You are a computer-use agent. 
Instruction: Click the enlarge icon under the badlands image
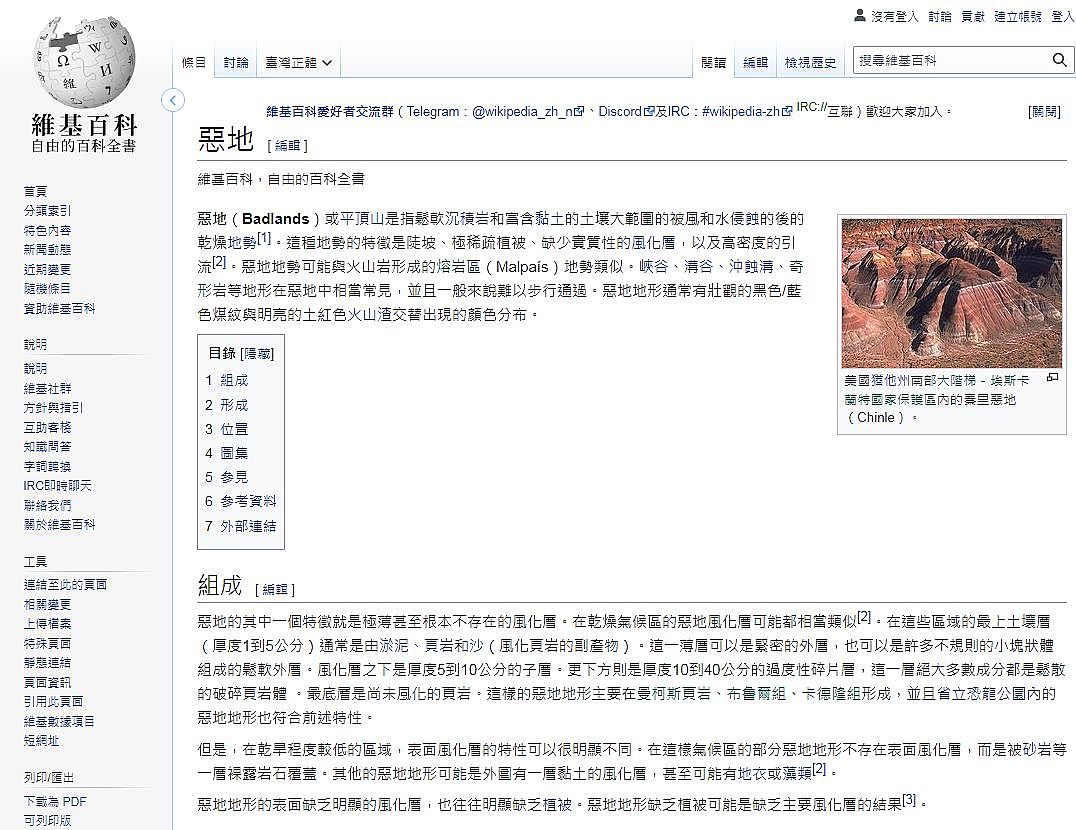[x=1052, y=378]
